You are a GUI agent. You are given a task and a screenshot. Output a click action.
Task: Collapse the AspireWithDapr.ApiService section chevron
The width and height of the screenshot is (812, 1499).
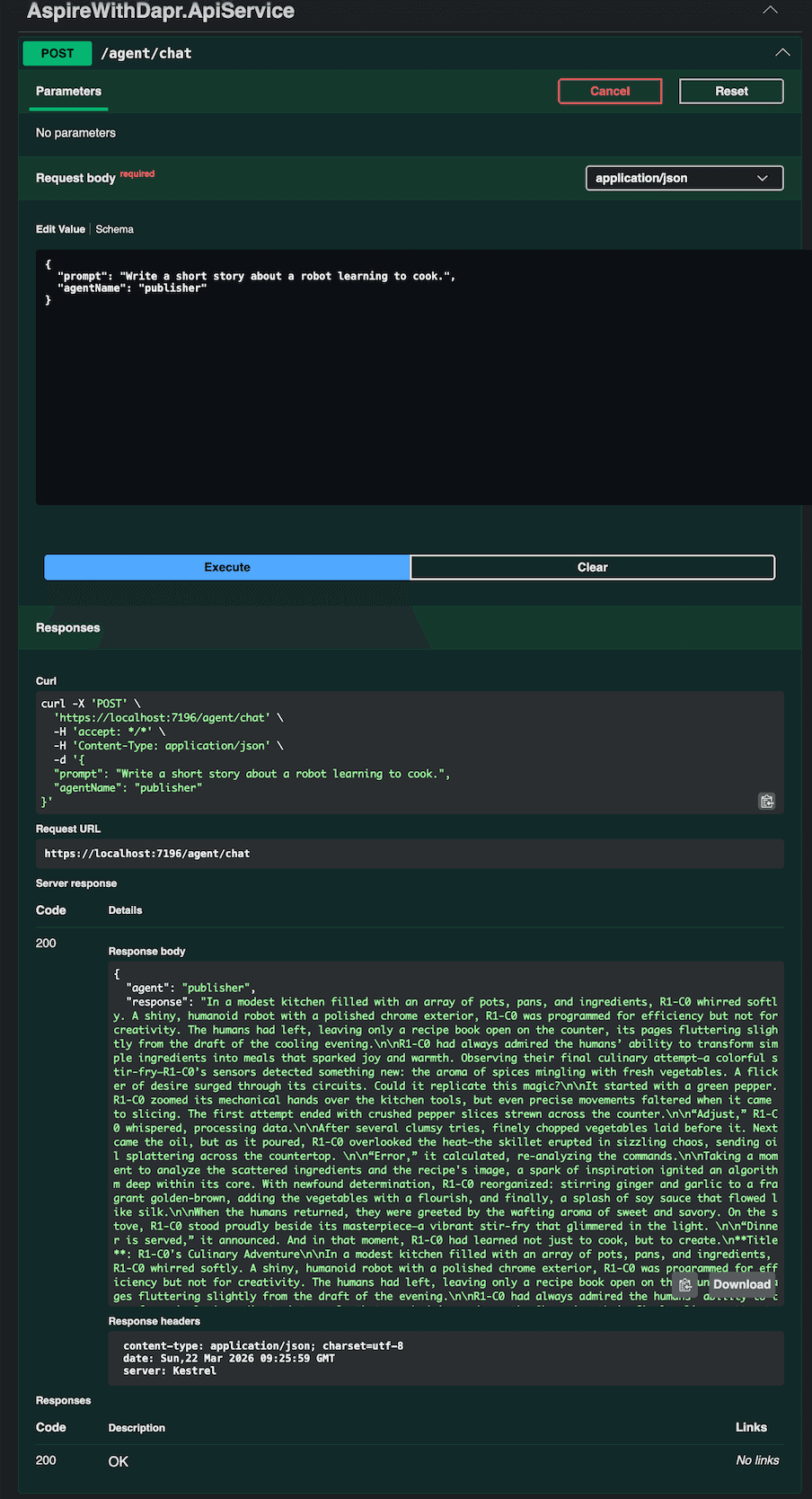pos(770,10)
